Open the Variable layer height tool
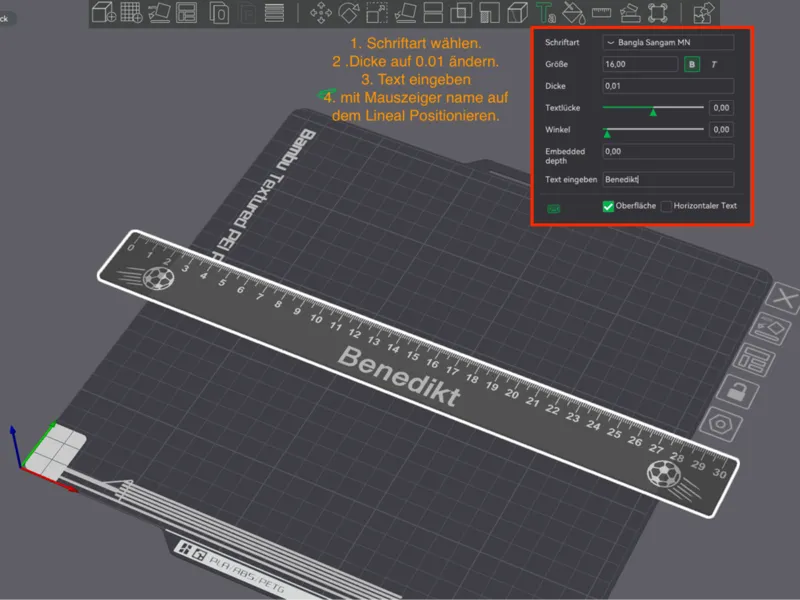Image resolution: width=800 pixels, height=600 pixels. pyautogui.click(x=274, y=13)
